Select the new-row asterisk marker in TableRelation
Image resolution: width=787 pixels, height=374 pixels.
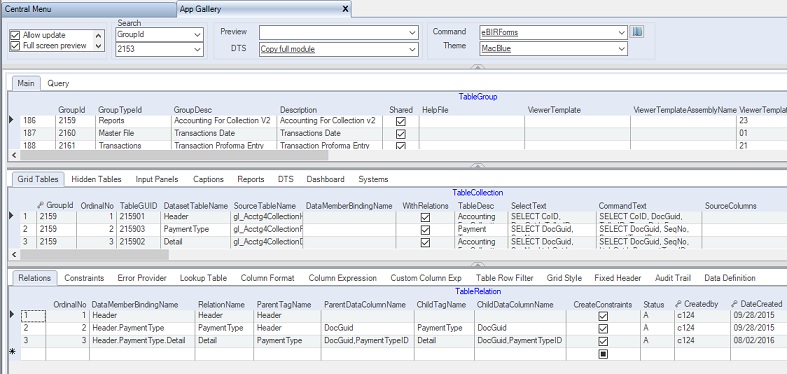click(x=13, y=353)
